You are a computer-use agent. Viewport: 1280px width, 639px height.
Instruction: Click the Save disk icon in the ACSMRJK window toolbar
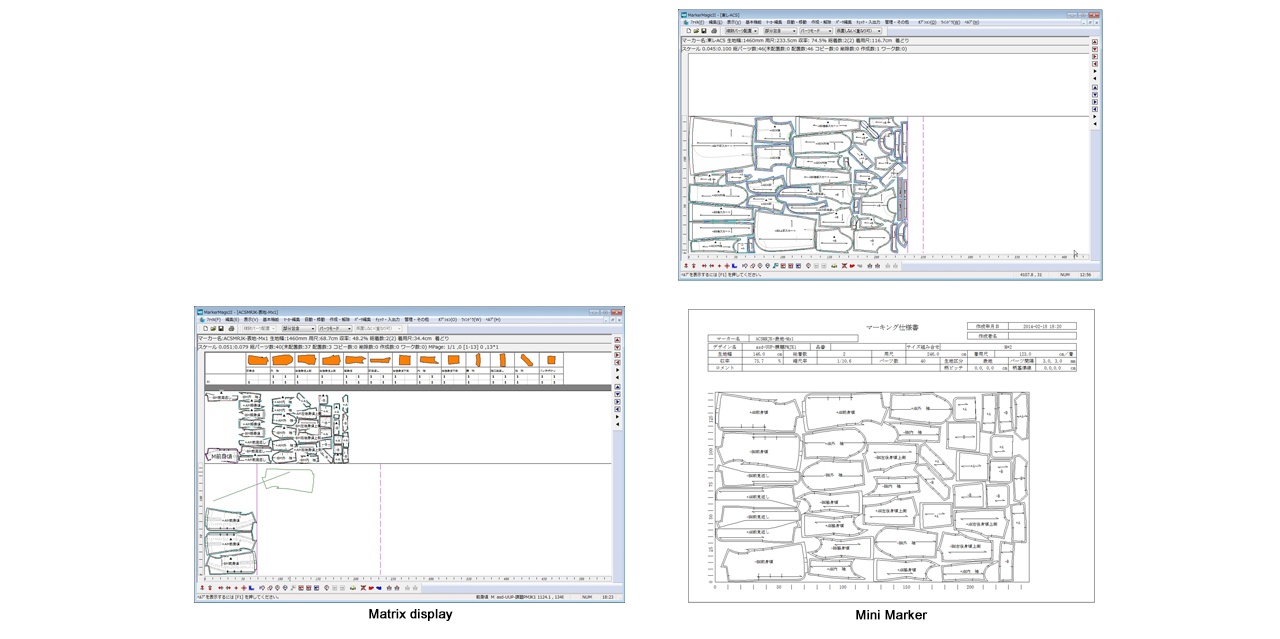(221, 328)
